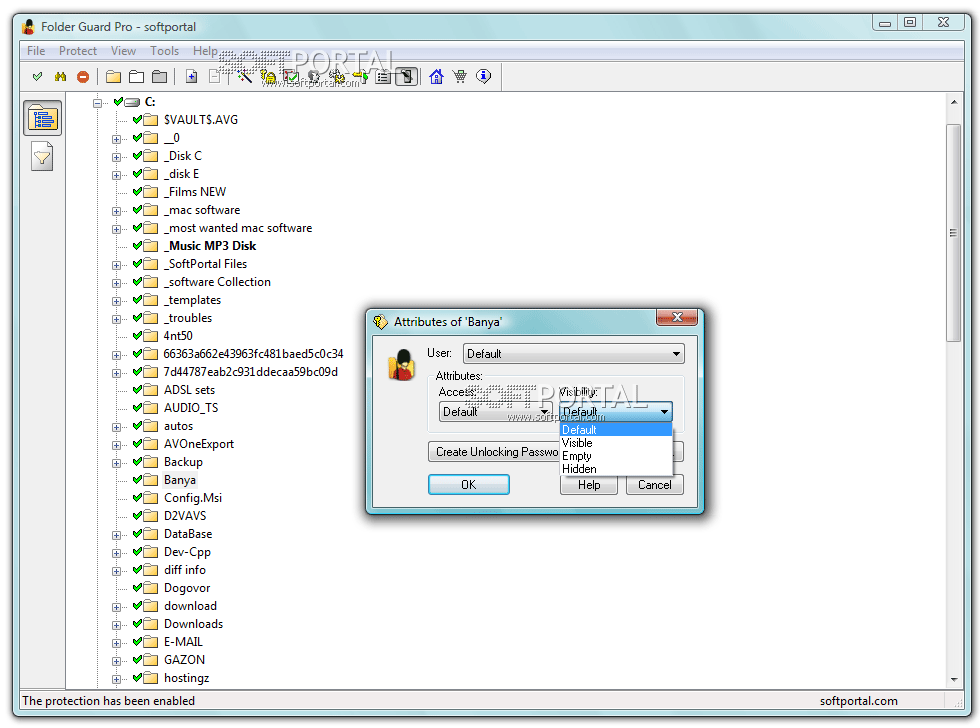Image resolution: width=980 pixels, height=728 pixels.
Task: Click the green checkmark apply toolbar icon
Action: 38,77
